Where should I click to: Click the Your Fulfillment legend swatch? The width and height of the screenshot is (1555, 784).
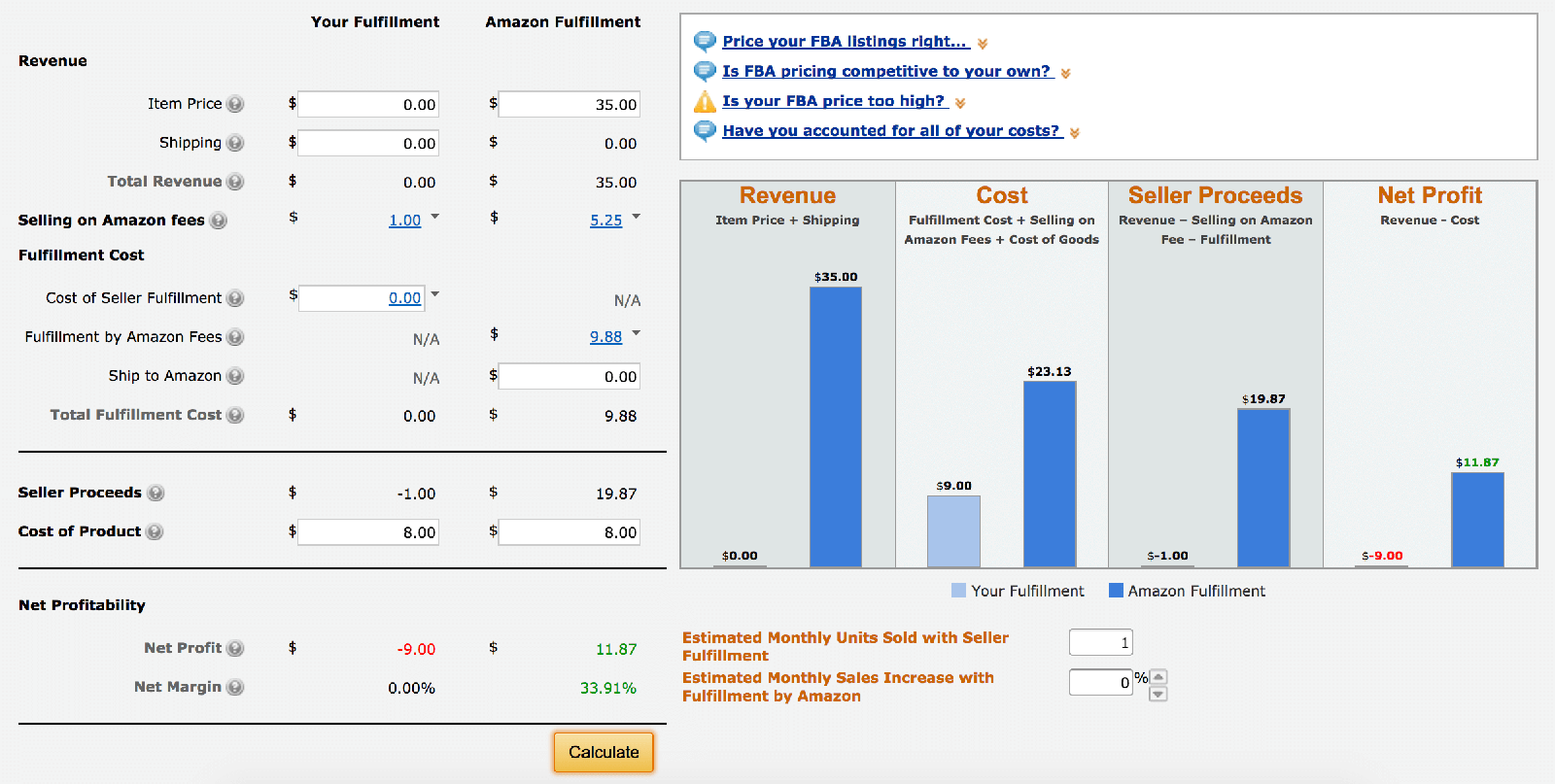click(x=958, y=591)
